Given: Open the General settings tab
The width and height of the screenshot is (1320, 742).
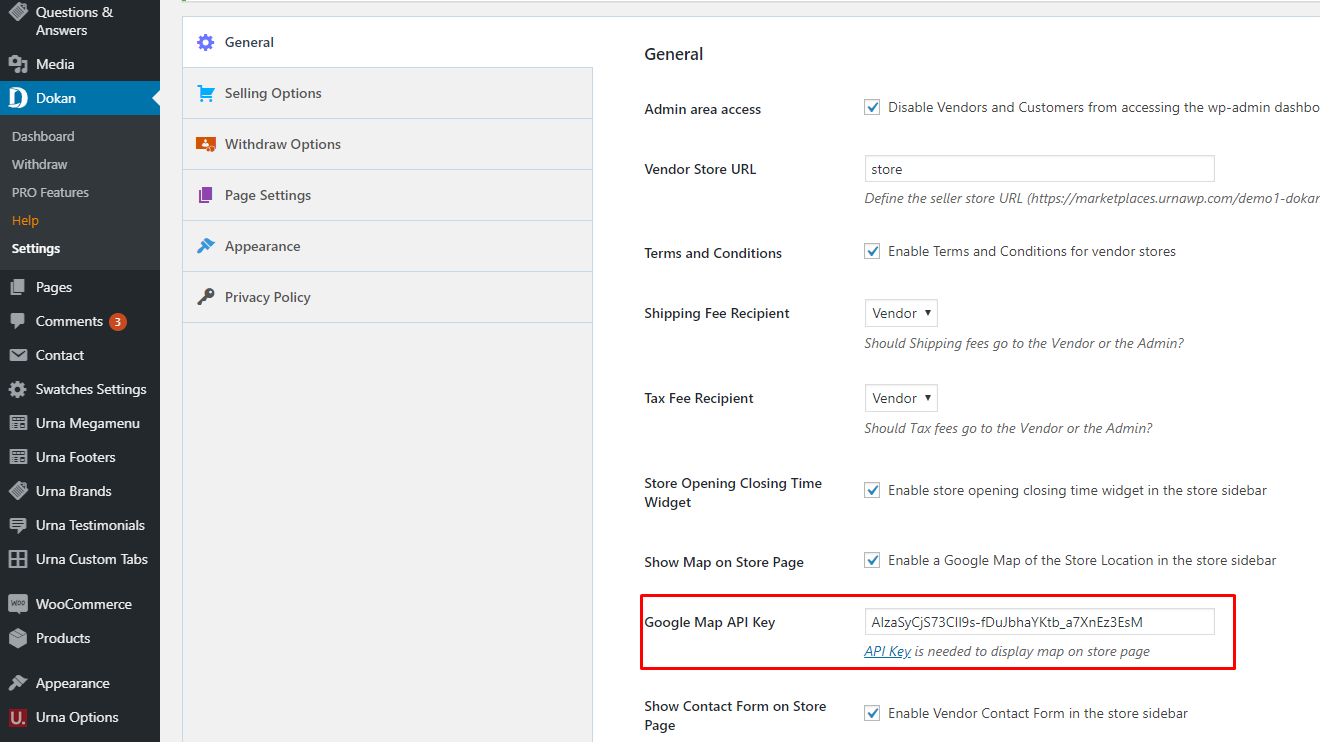Looking at the screenshot, I should (388, 42).
